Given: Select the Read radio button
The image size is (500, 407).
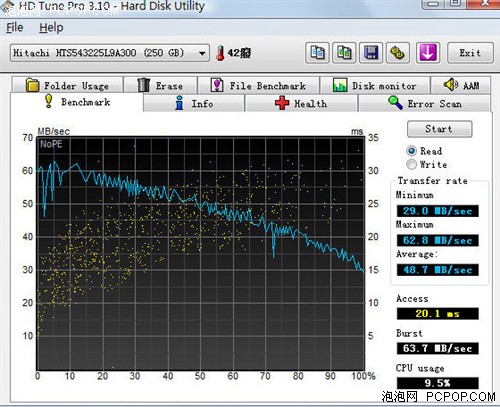Looking at the screenshot, I should click(412, 151).
